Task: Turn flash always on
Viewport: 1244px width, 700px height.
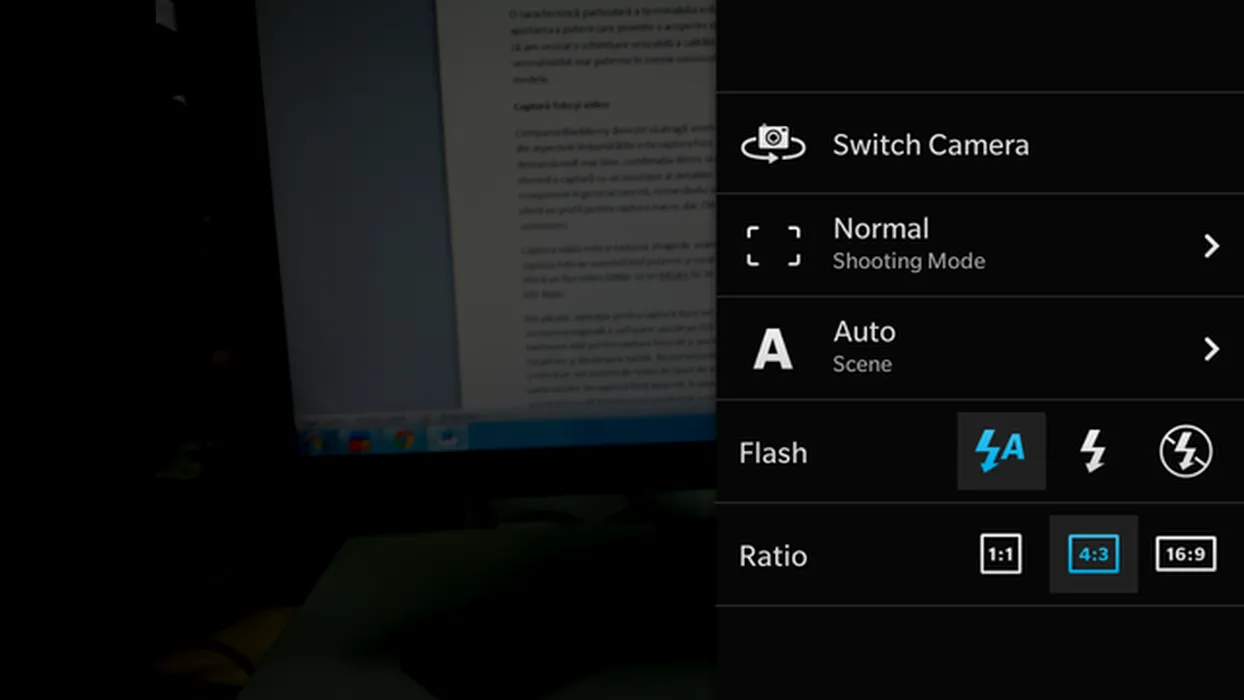Action: 1093,452
